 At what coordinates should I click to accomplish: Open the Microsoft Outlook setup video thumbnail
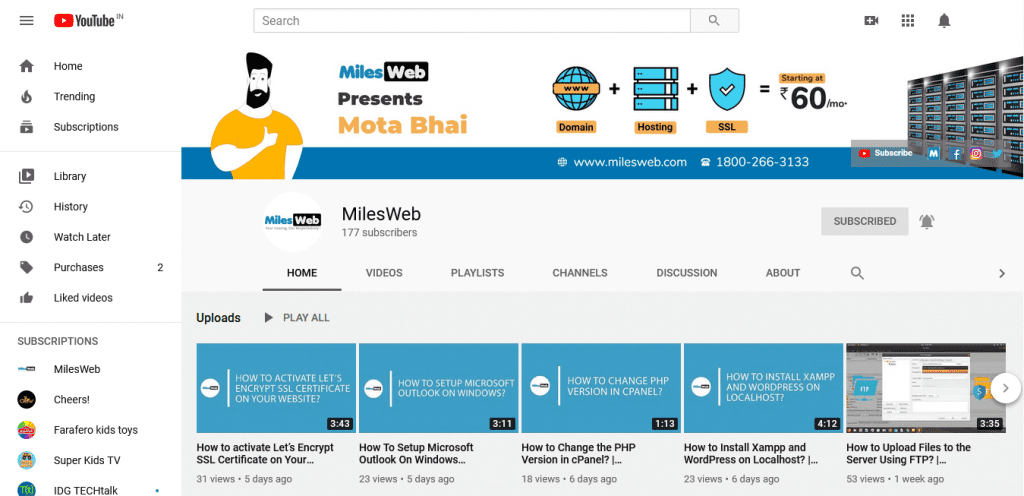(439, 388)
